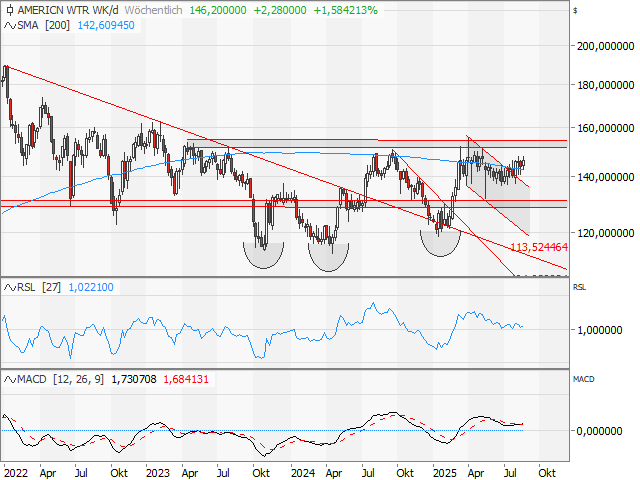
Task: Click the SMA indicator line icon
Action: pyautogui.click(x=9, y=26)
